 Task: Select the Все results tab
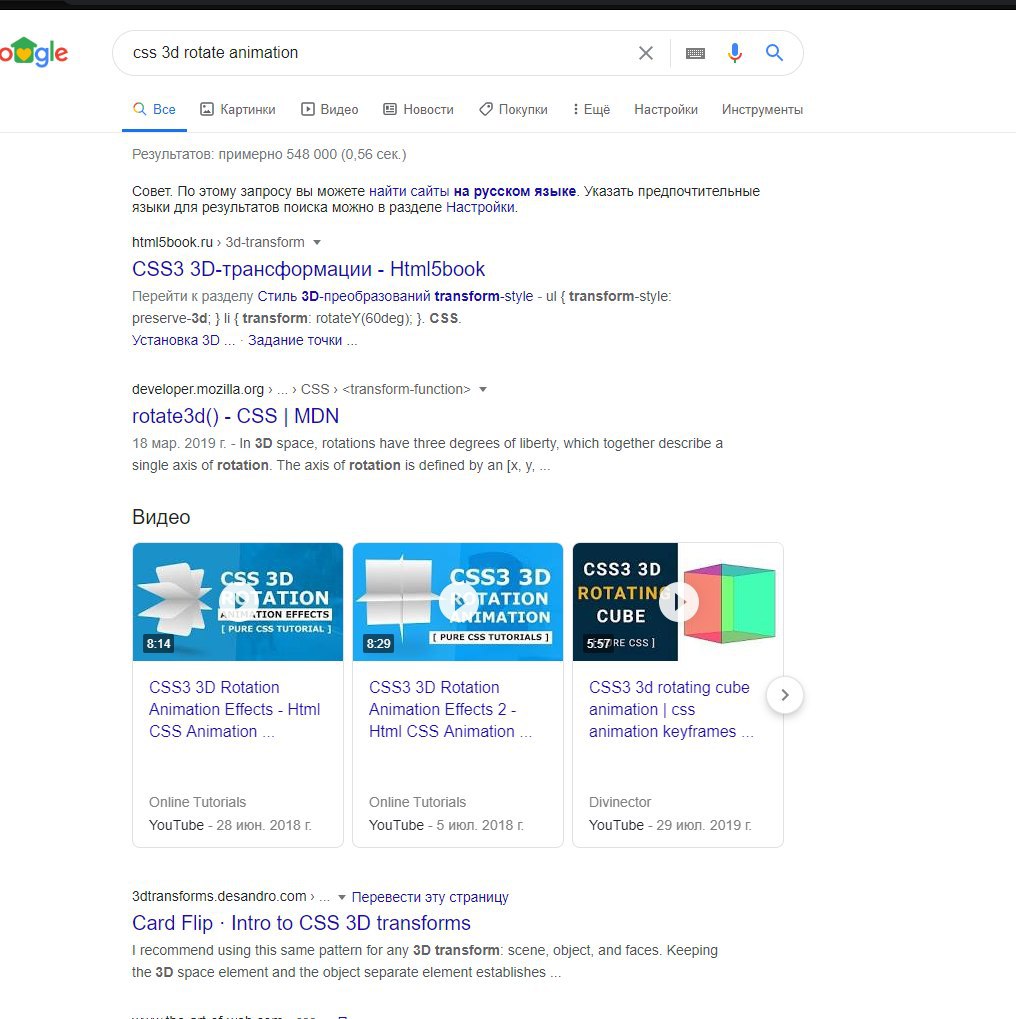tap(154, 109)
